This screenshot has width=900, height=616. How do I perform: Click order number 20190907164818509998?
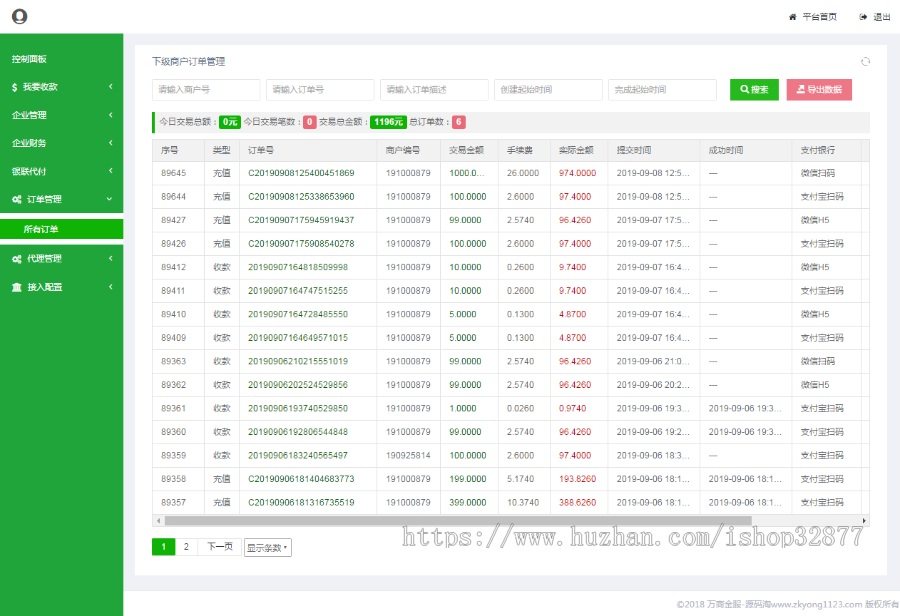(298, 268)
